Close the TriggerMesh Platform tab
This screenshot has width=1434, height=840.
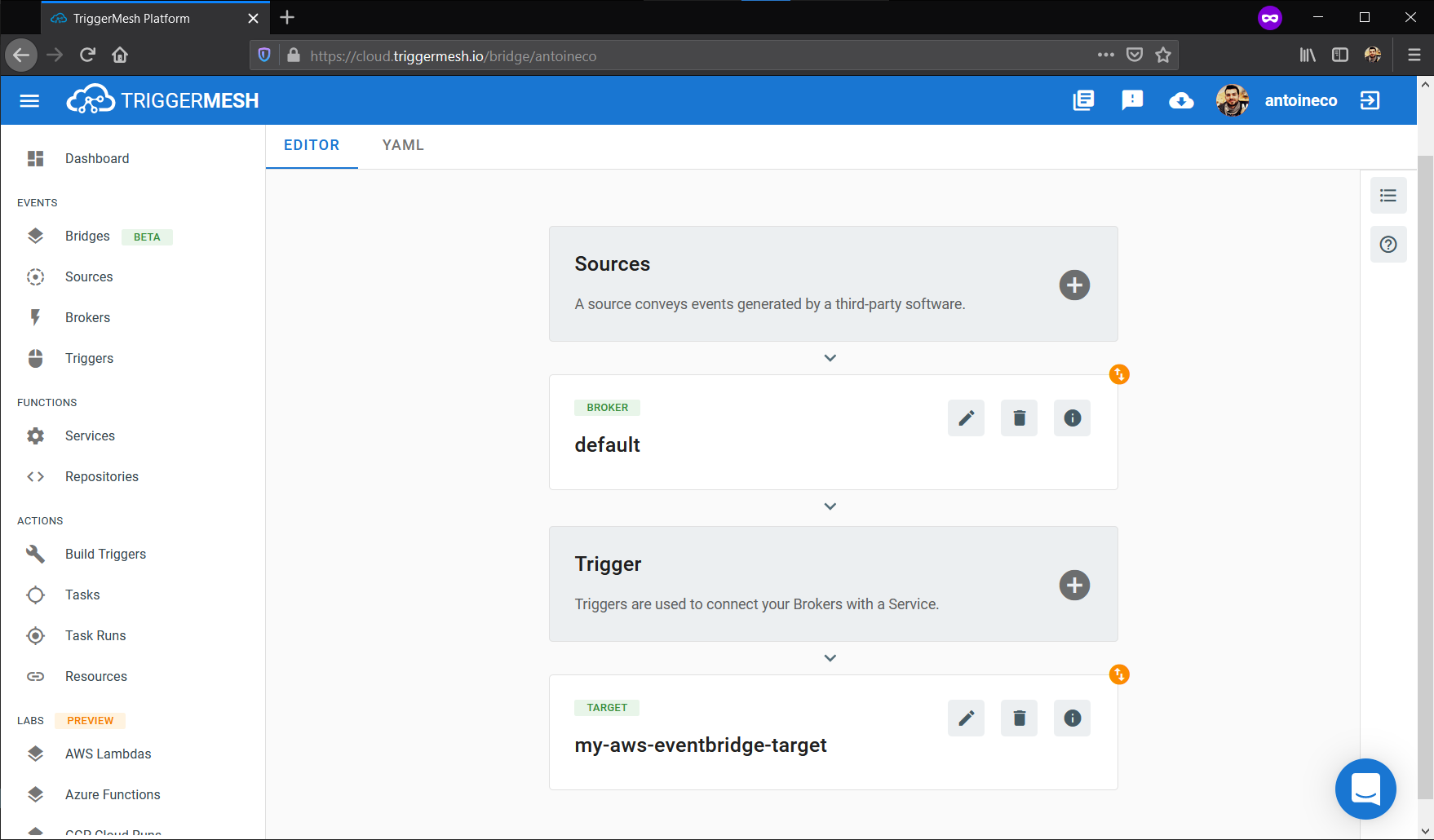(x=253, y=18)
